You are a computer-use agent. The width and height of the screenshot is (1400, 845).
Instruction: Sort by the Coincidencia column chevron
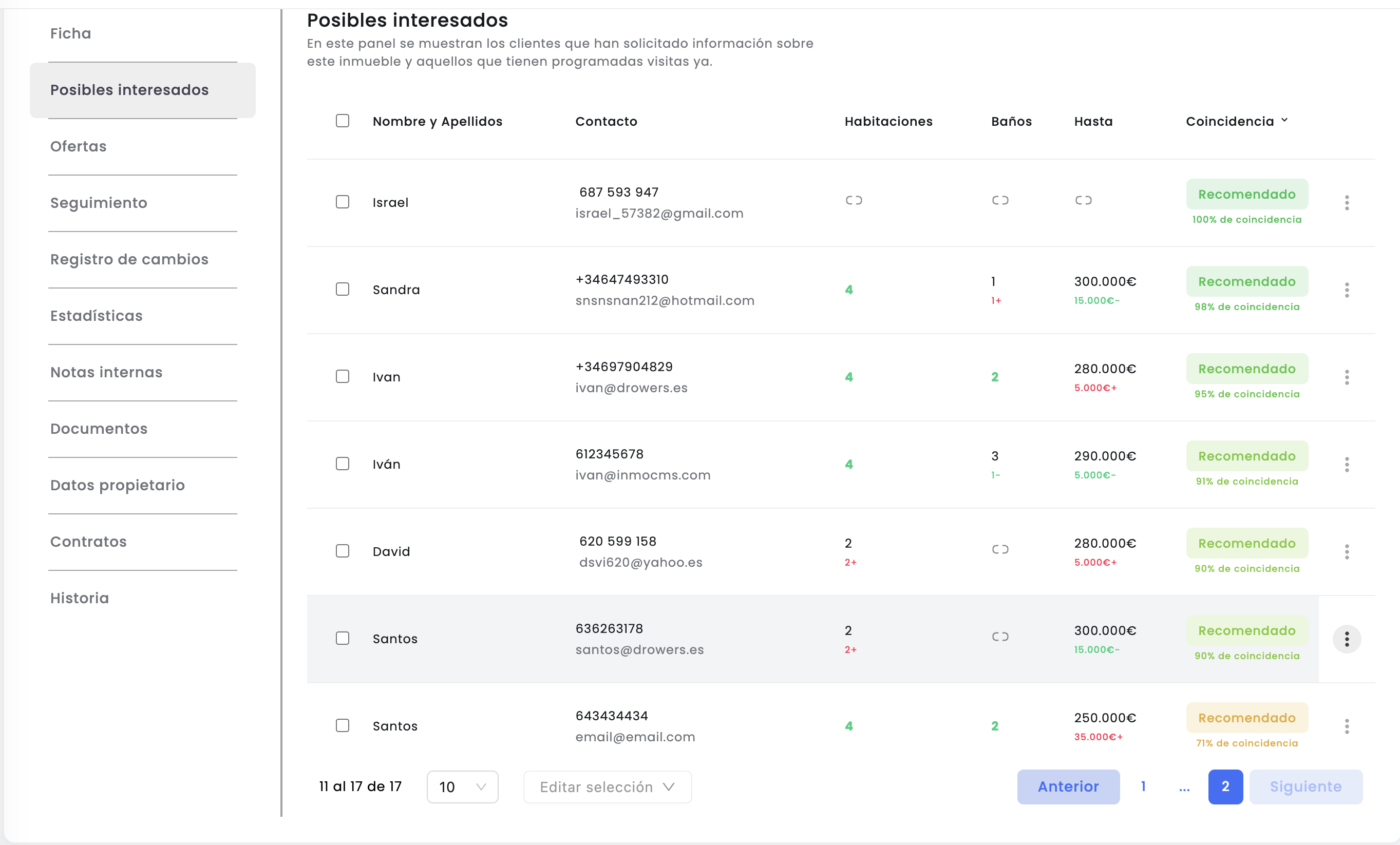(1284, 121)
